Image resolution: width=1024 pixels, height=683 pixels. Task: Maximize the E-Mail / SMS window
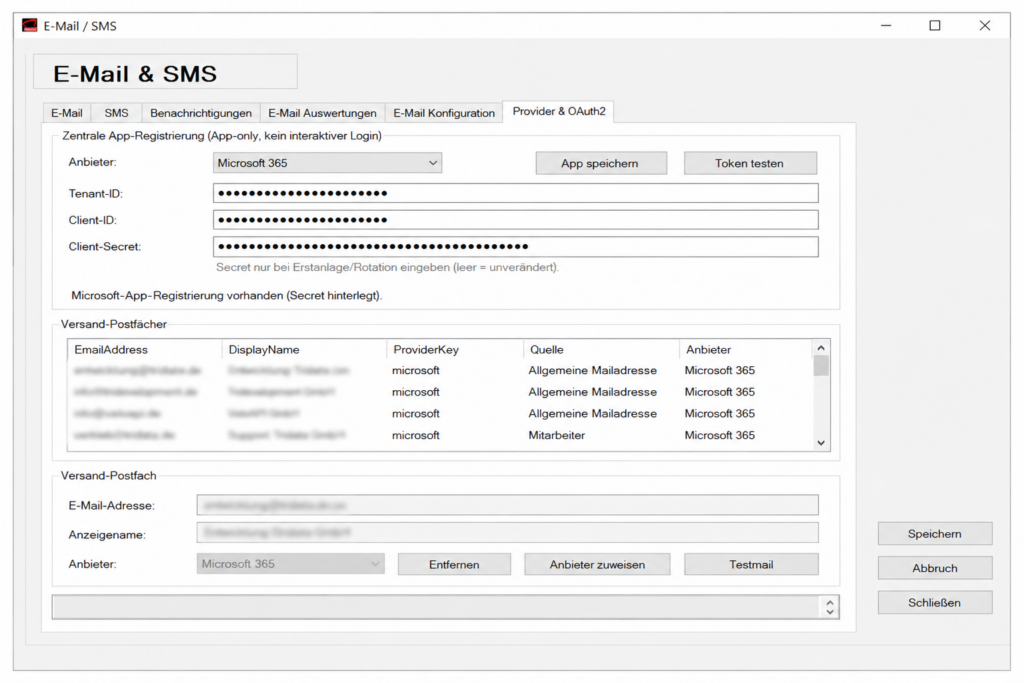point(935,25)
